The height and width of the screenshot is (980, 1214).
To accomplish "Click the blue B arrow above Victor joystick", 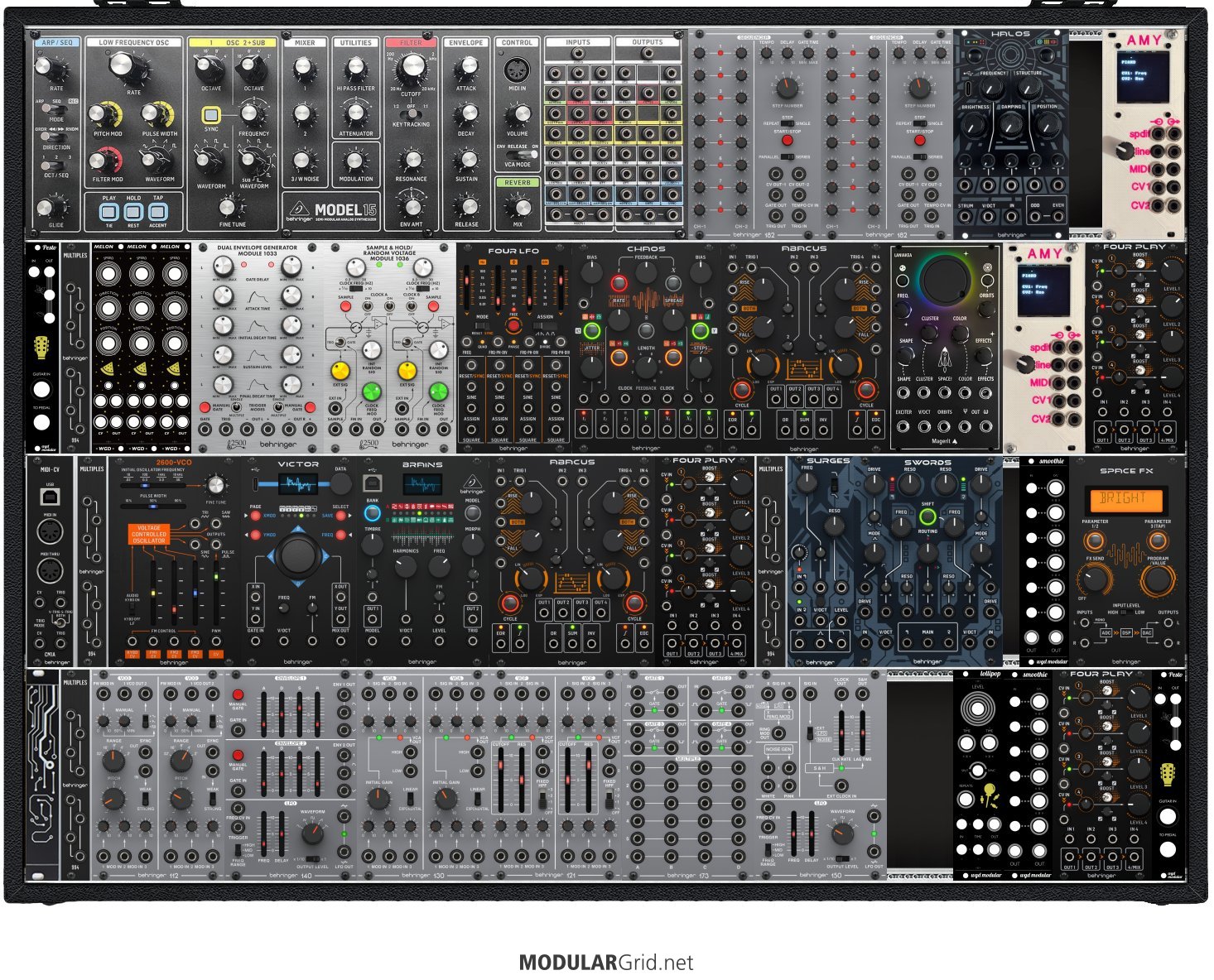I will (x=297, y=530).
